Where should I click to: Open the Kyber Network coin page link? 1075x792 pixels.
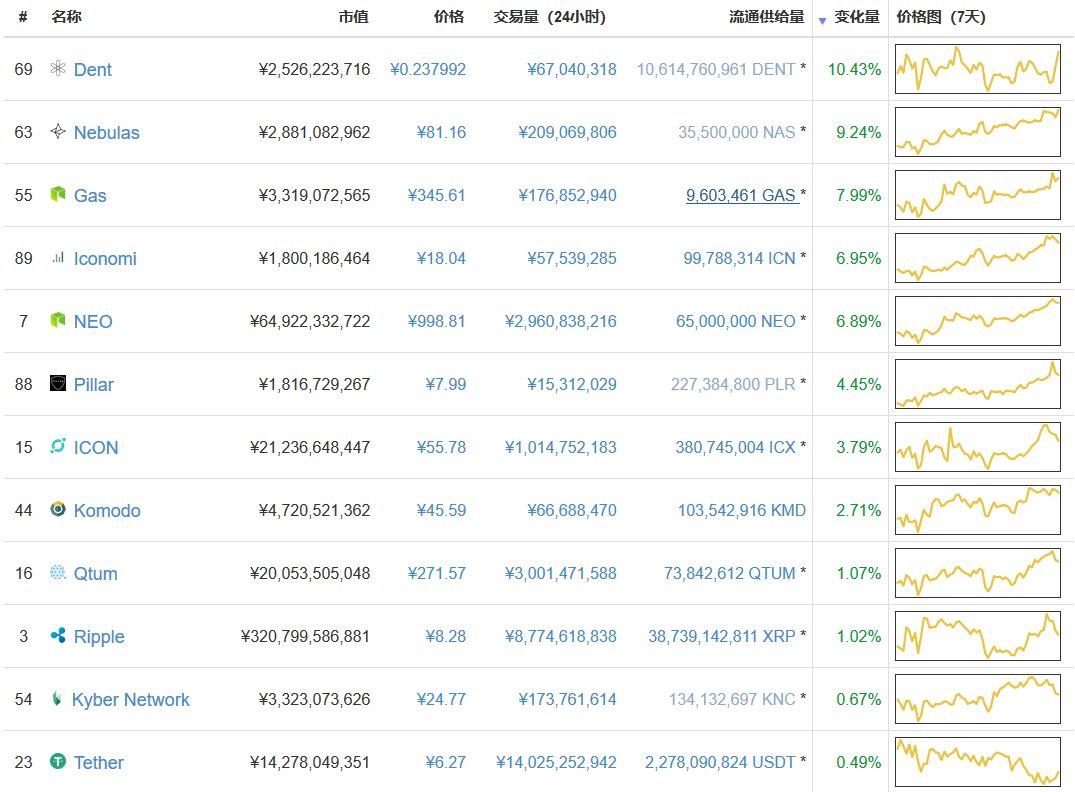130,700
